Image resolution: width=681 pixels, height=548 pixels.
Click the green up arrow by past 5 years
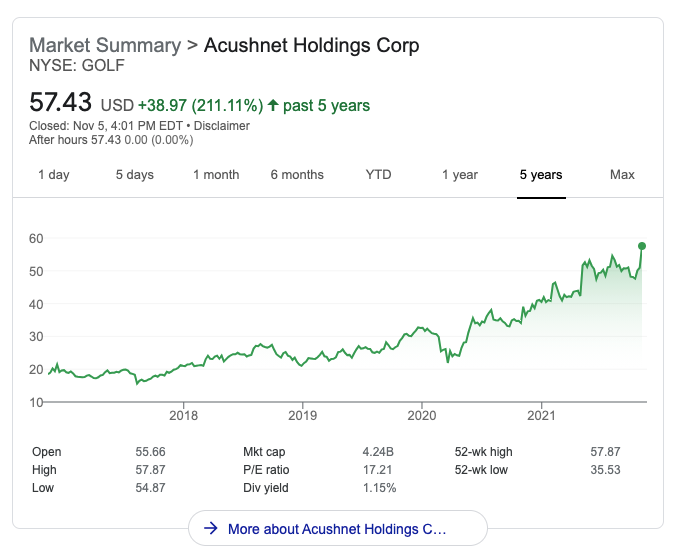(273, 105)
